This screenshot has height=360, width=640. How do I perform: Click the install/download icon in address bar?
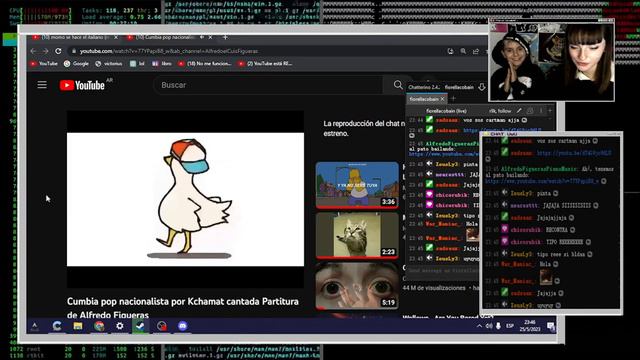pos(451,51)
